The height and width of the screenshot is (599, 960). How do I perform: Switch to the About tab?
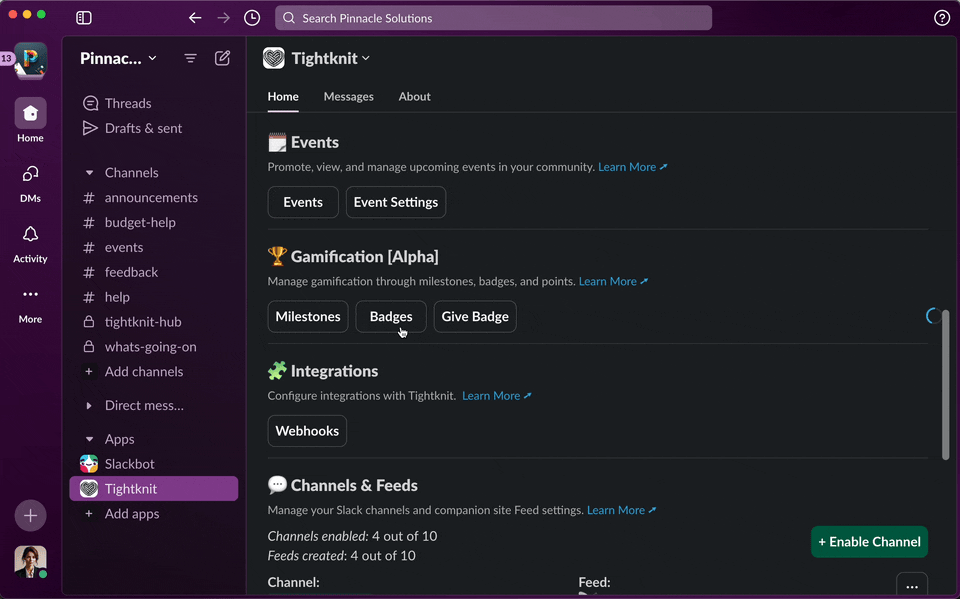point(414,97)
